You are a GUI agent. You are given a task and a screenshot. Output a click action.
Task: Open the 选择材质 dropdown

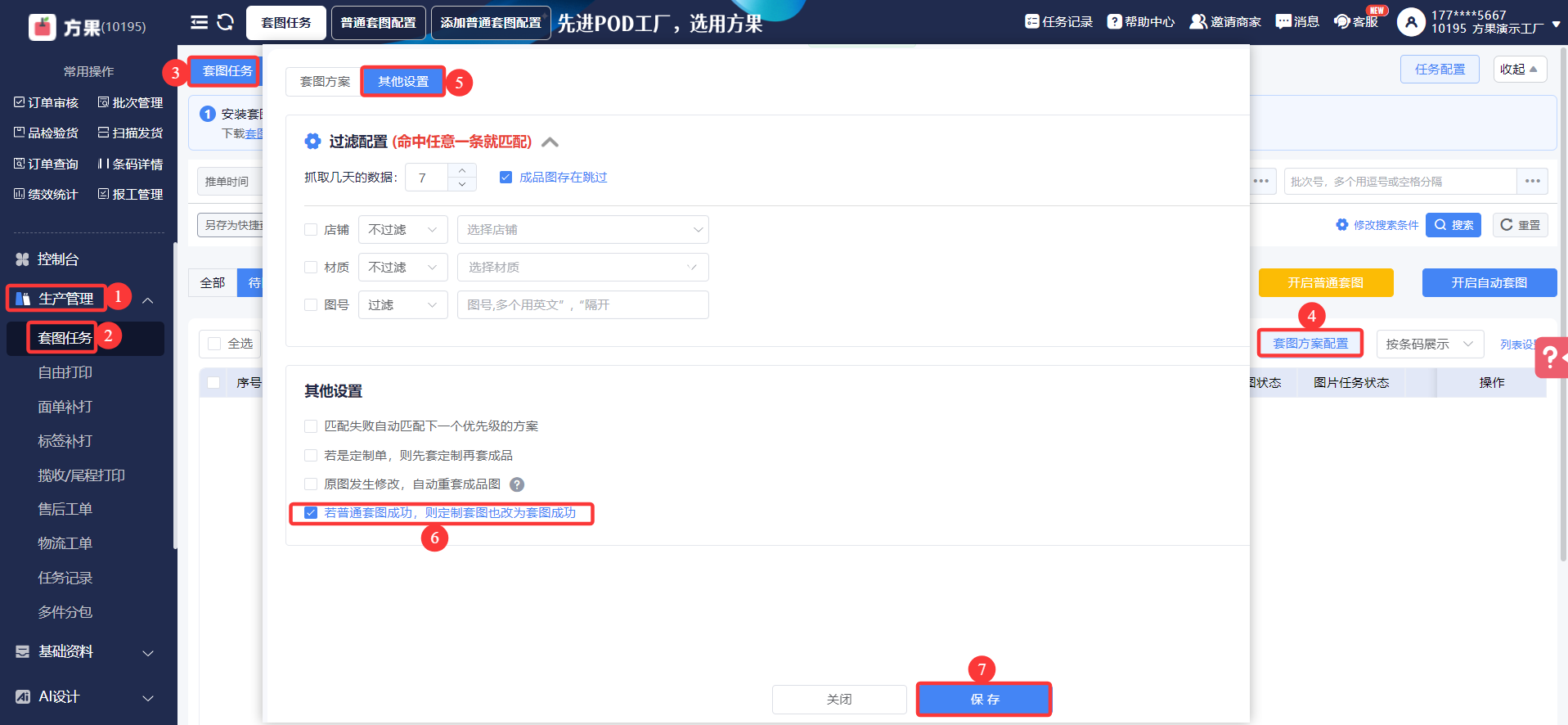(582, 268)
